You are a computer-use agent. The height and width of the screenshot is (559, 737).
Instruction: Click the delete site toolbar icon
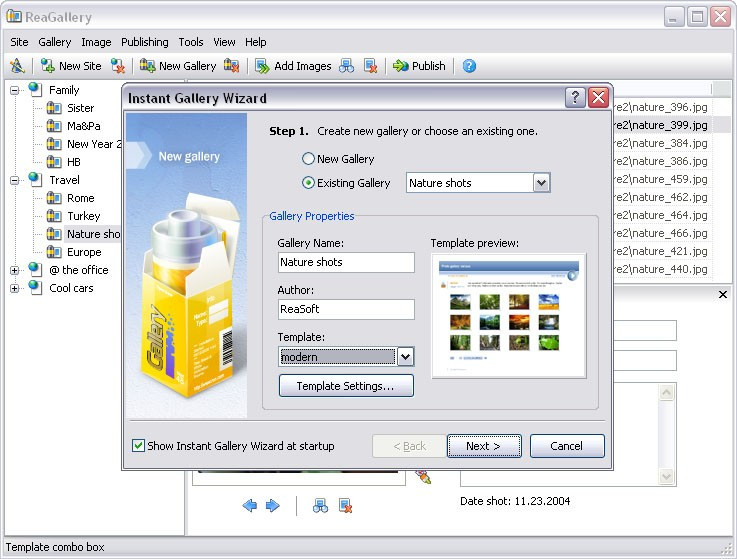118,66
